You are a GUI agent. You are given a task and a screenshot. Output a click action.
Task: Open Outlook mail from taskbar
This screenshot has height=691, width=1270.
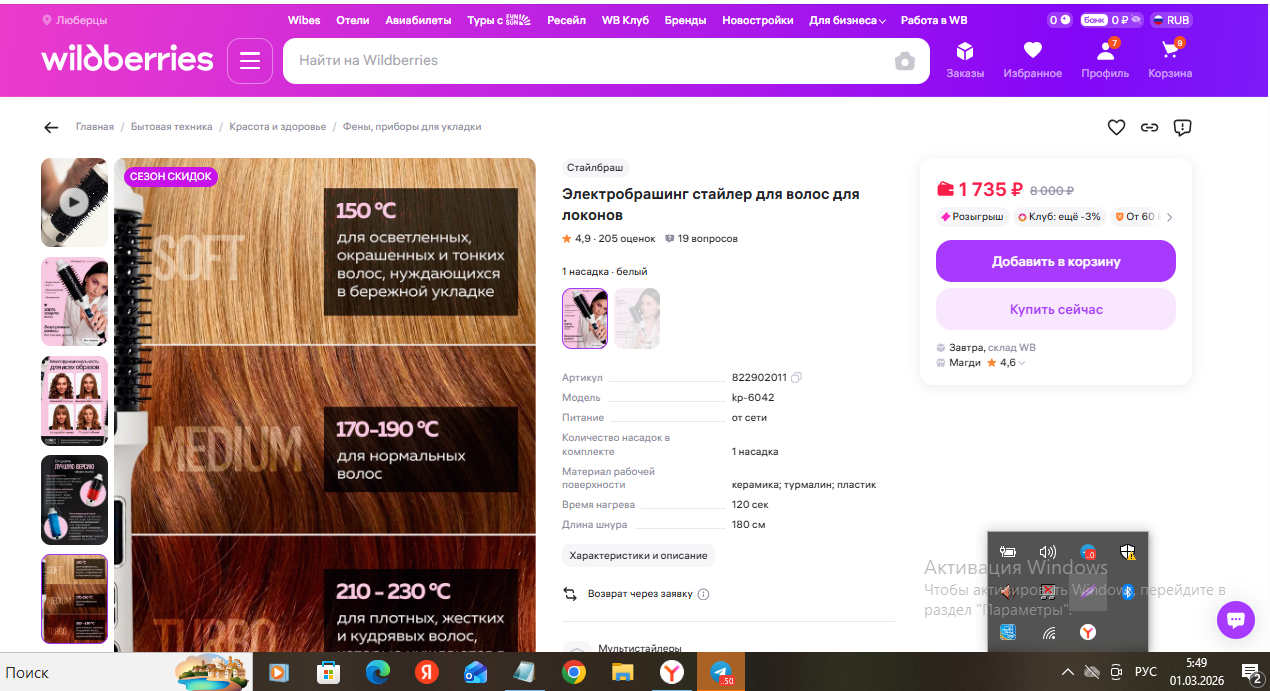point(476,672)
